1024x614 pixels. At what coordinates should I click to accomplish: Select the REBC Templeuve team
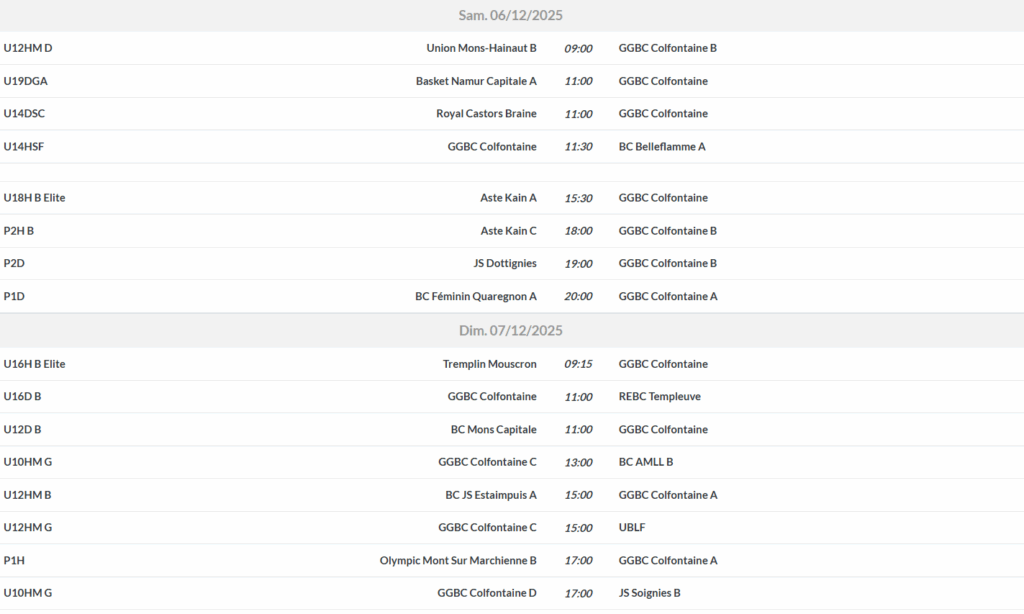659,397
